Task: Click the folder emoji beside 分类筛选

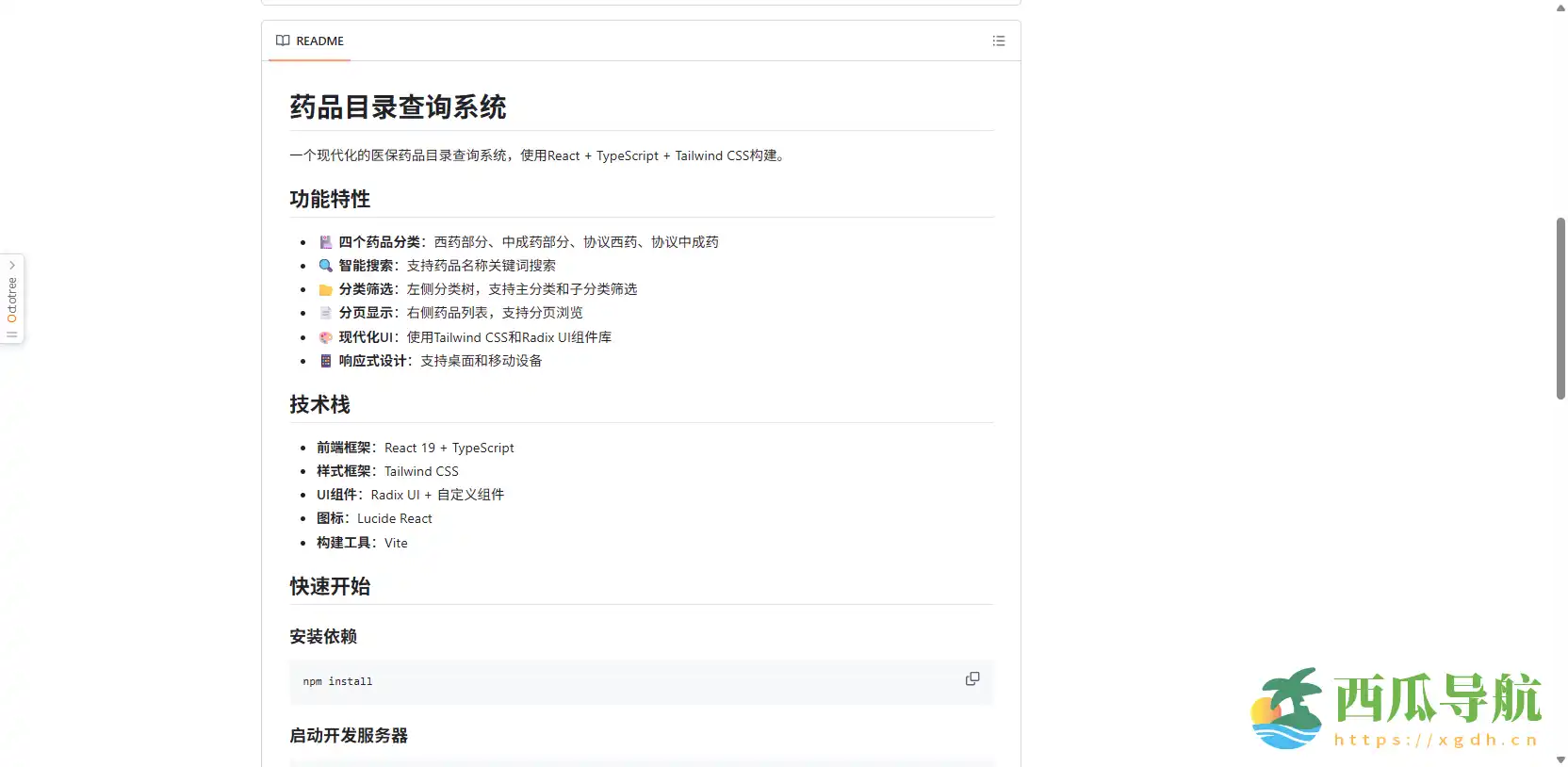Action: pyautogui.click(x=325, y=289)
